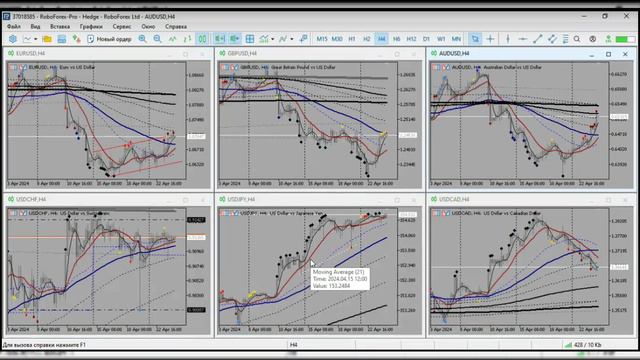
Task: Switch timeframe to H2
Action: click(367, 39)
